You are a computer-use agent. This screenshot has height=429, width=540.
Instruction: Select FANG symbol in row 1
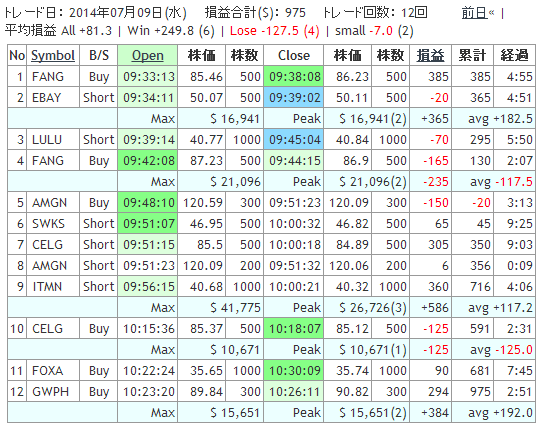point(48,76)
